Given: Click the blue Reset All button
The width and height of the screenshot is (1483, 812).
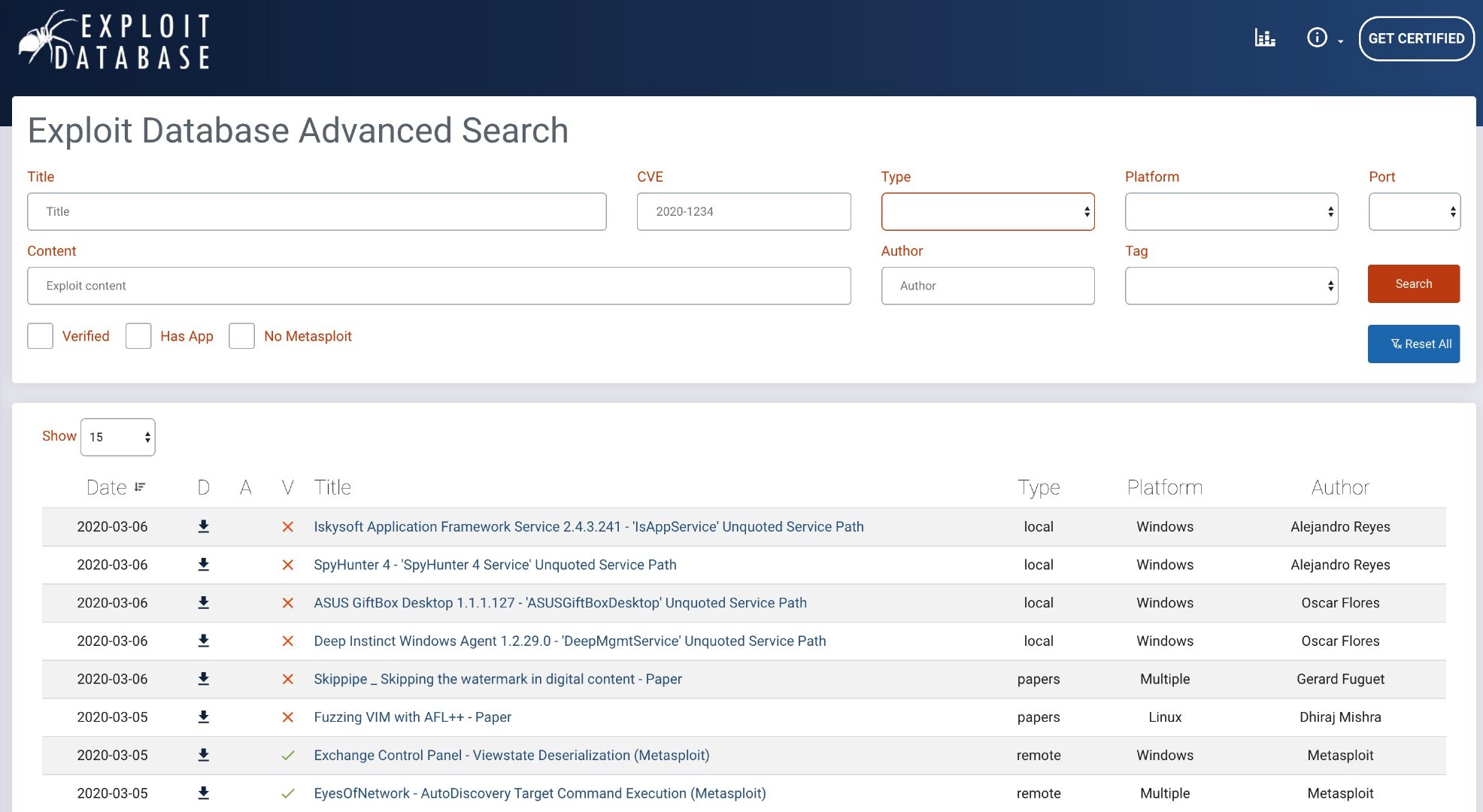Looking at the screenshot, I should pos(1413,344).
